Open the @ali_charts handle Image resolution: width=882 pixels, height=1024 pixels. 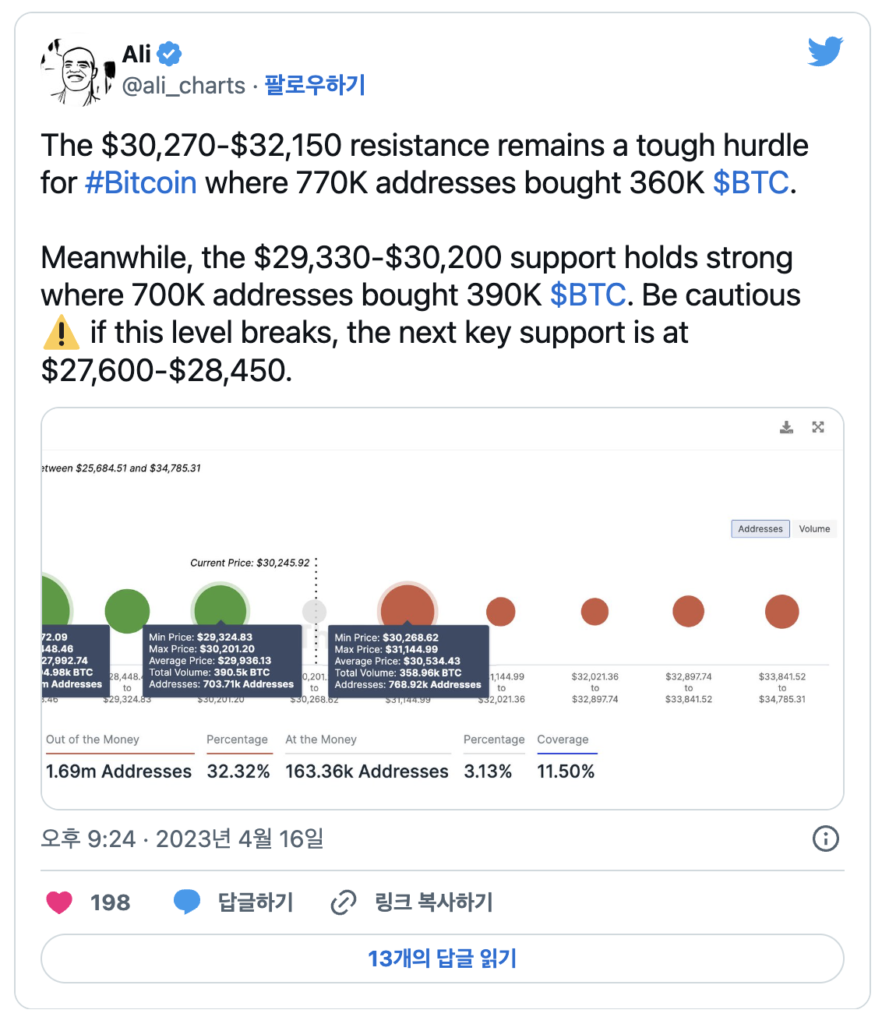pos(183,86)
